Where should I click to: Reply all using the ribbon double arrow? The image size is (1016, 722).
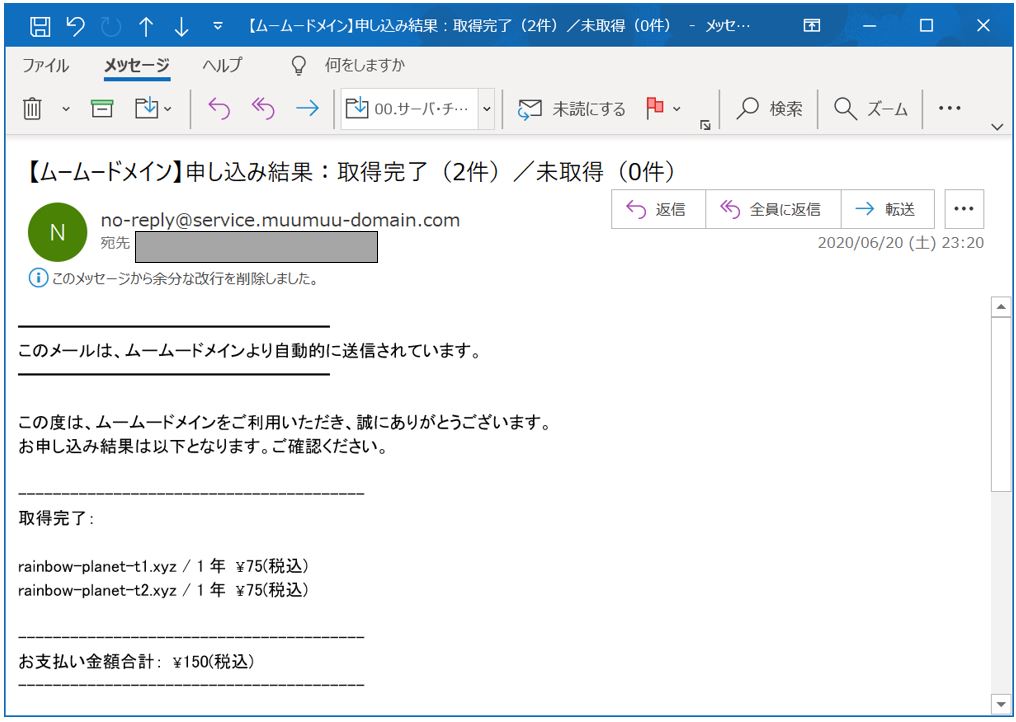262,108
